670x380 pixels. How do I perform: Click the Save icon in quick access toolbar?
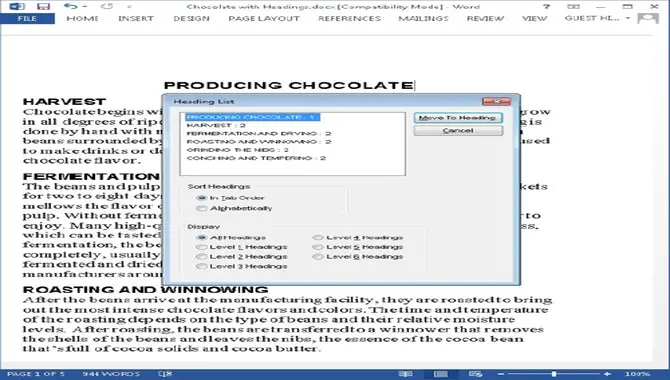(x=43, y=6)
